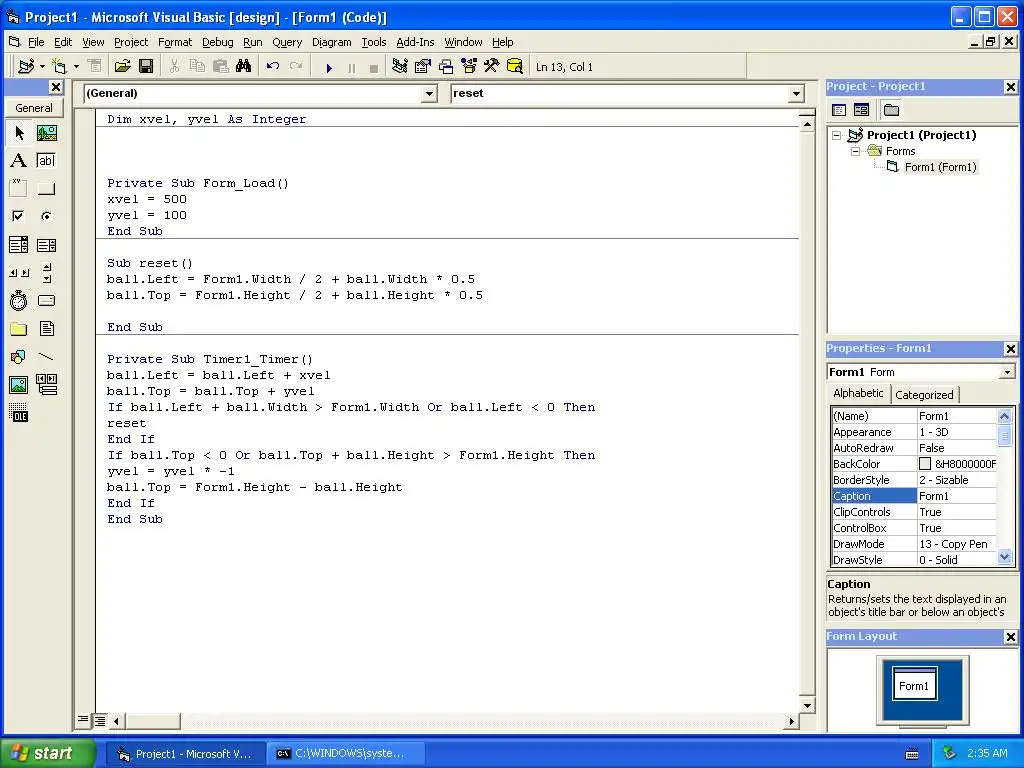Collapse the Forms folder node
1024x768 pixels.
coord(856,151)
